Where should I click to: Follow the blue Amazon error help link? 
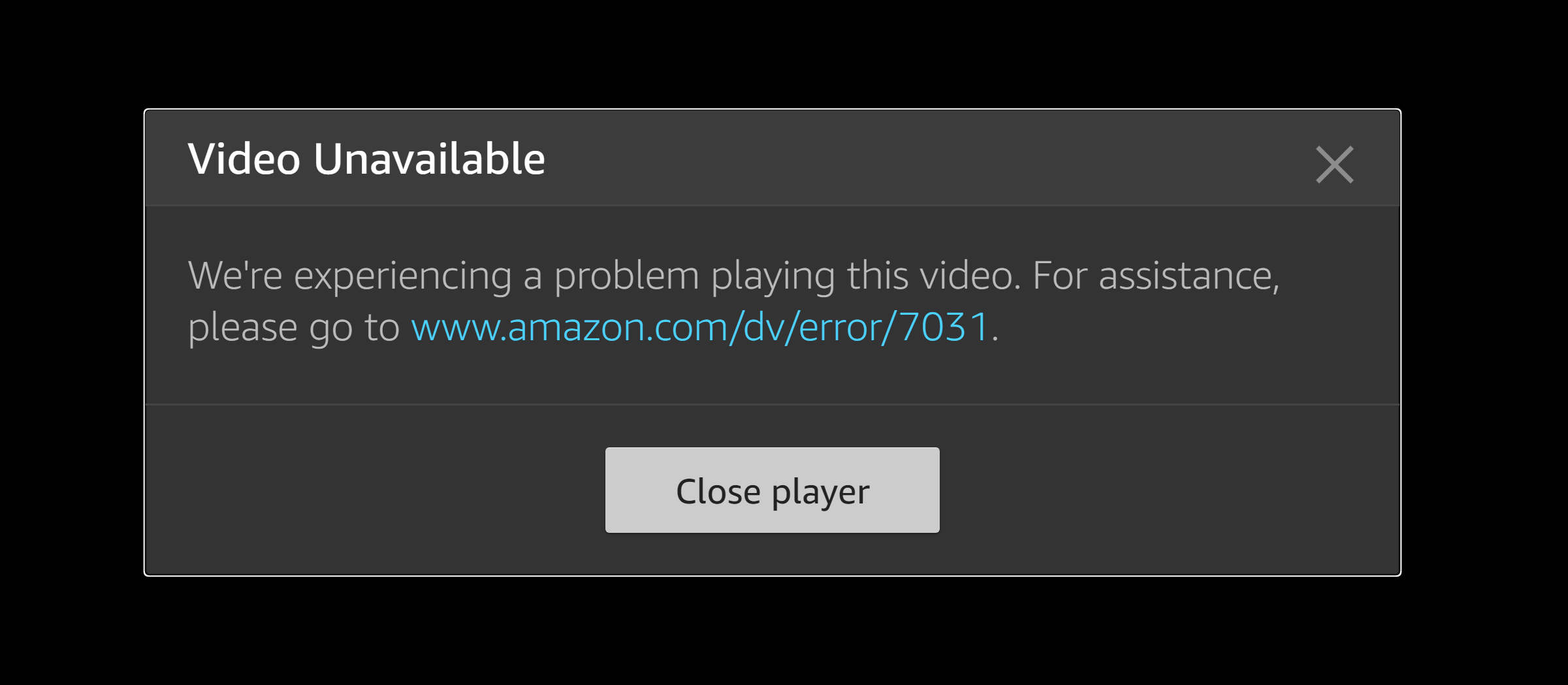[699, 327]
